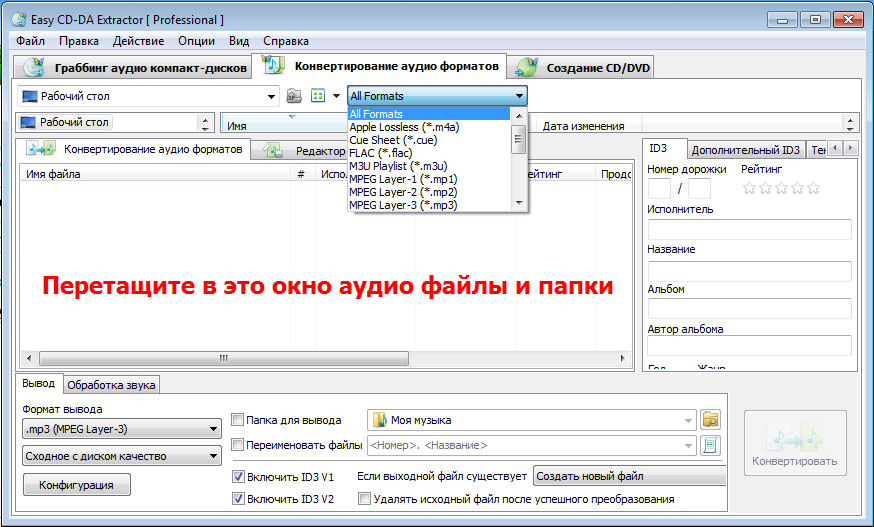The width and height of the screenshot is (874, 527).
Task: Open the Рабочий стол folder dropdown
Action: click(x=271, y=96)
